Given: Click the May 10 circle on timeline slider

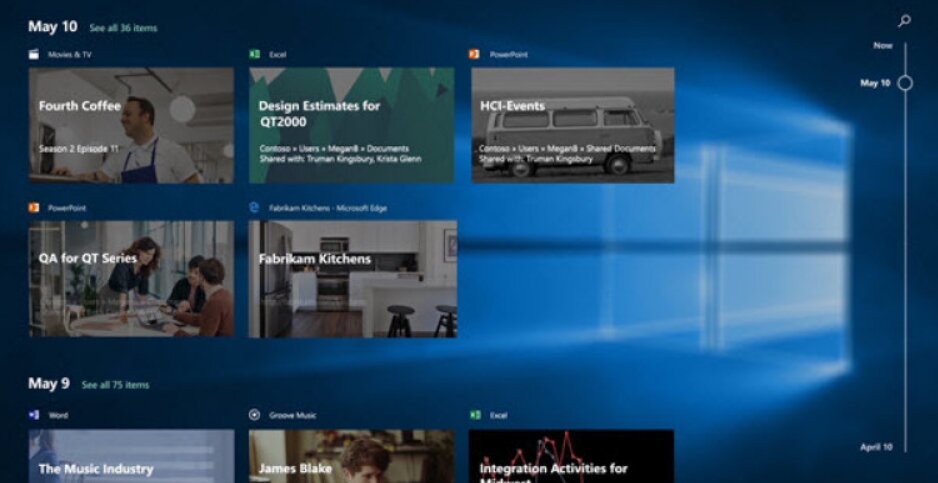Looking at the screenshot, I should 905,83.
